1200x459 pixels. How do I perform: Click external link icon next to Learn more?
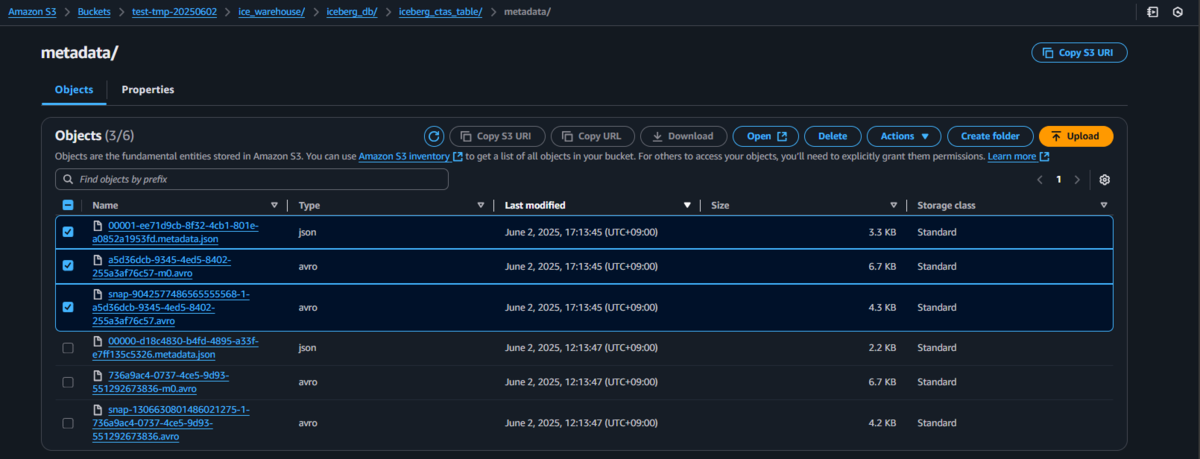tap(1045, 157)
